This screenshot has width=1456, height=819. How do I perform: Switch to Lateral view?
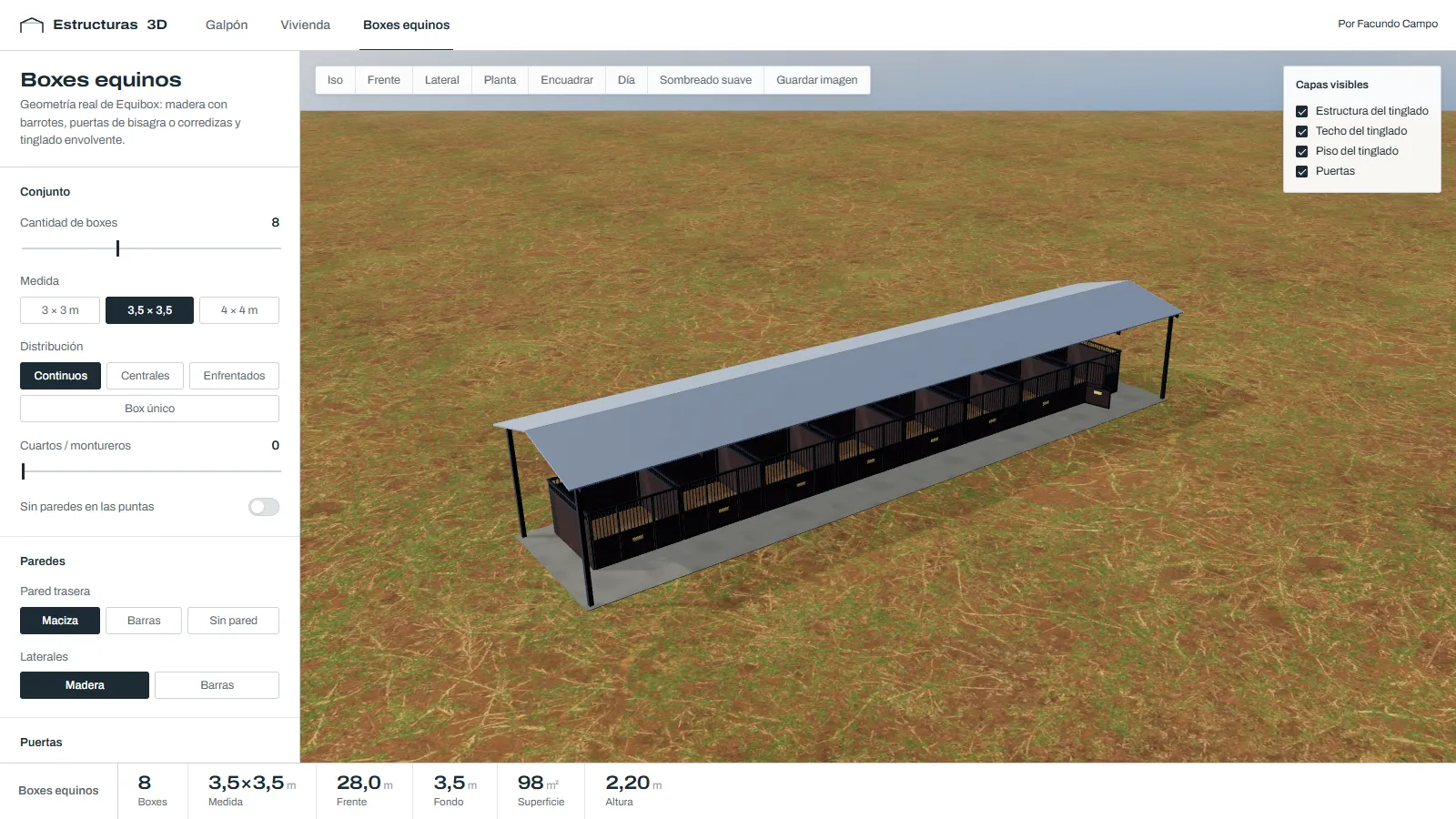(x=441, y=80)
